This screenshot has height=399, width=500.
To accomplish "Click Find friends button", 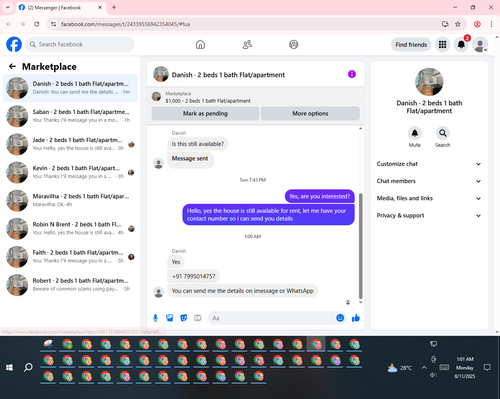I will 411,45.
